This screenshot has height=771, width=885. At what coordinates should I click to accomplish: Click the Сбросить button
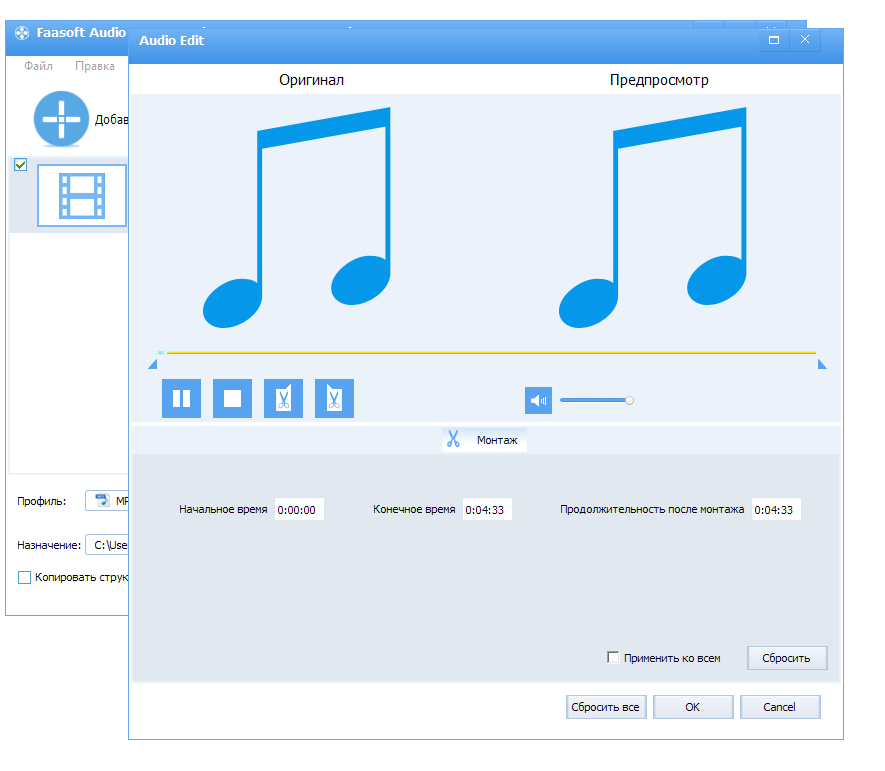[x=787, y=658]
